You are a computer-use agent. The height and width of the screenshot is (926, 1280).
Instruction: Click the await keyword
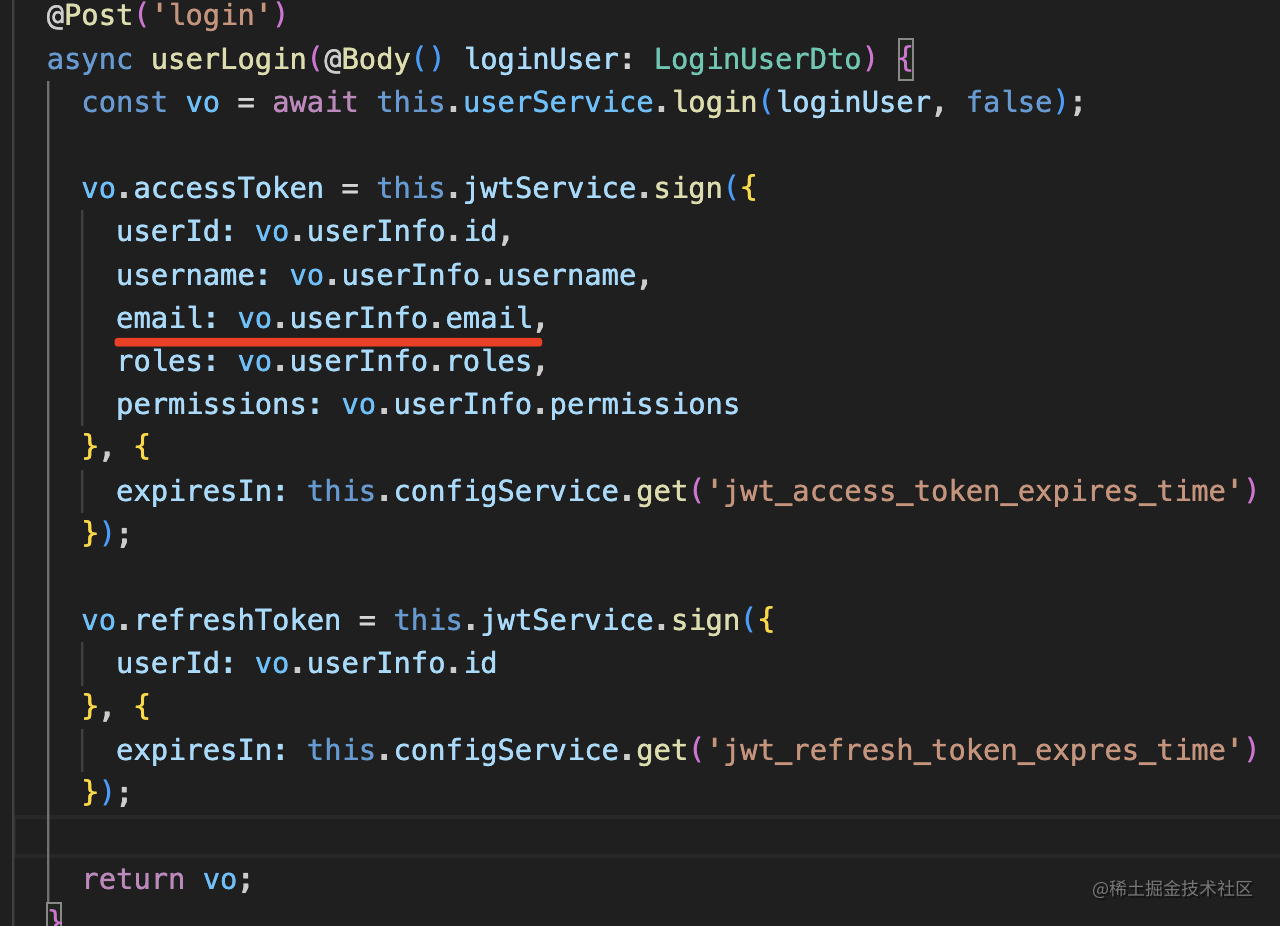(x=315, y=102)
